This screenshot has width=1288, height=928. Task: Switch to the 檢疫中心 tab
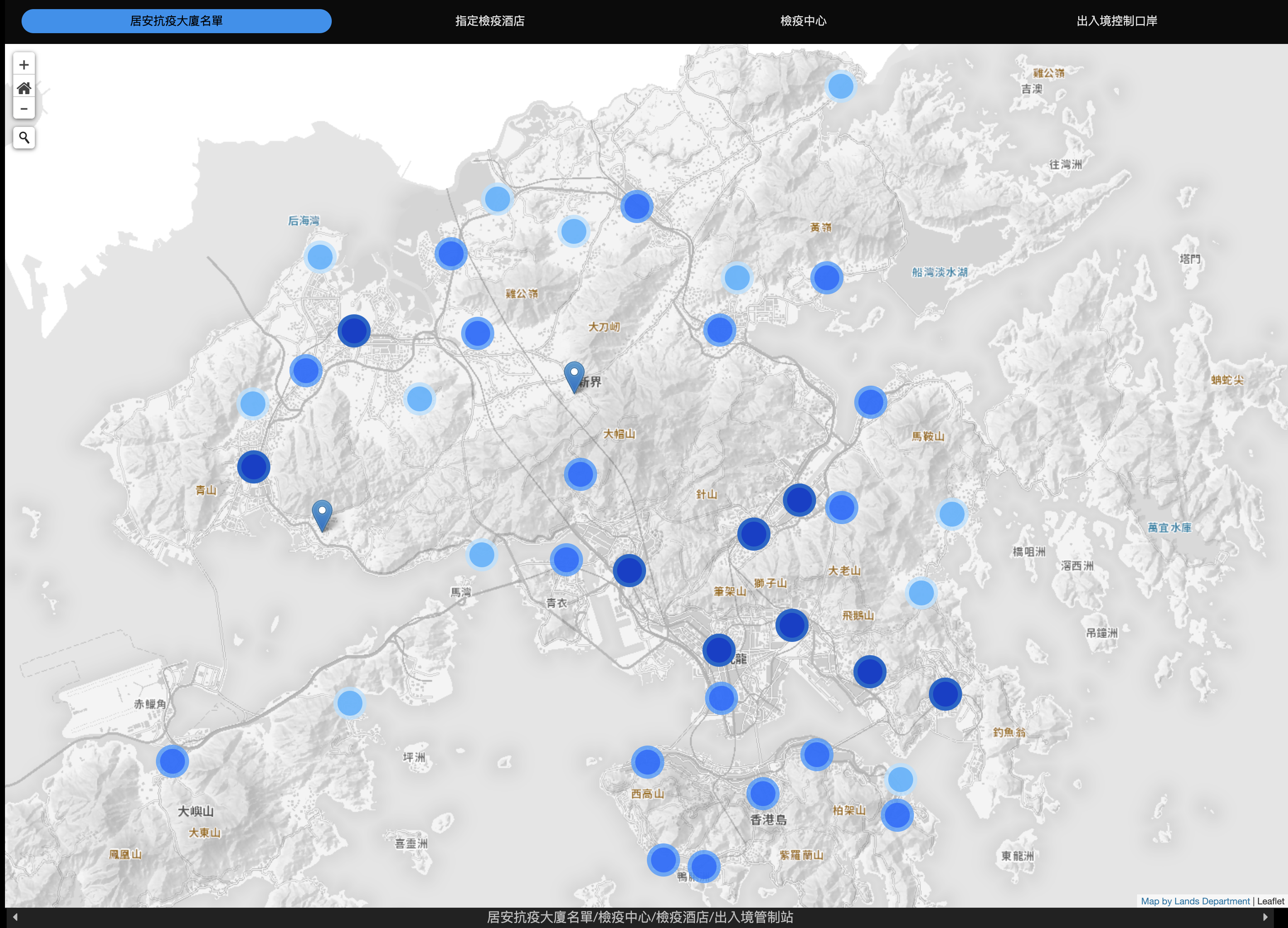[803, 21]
